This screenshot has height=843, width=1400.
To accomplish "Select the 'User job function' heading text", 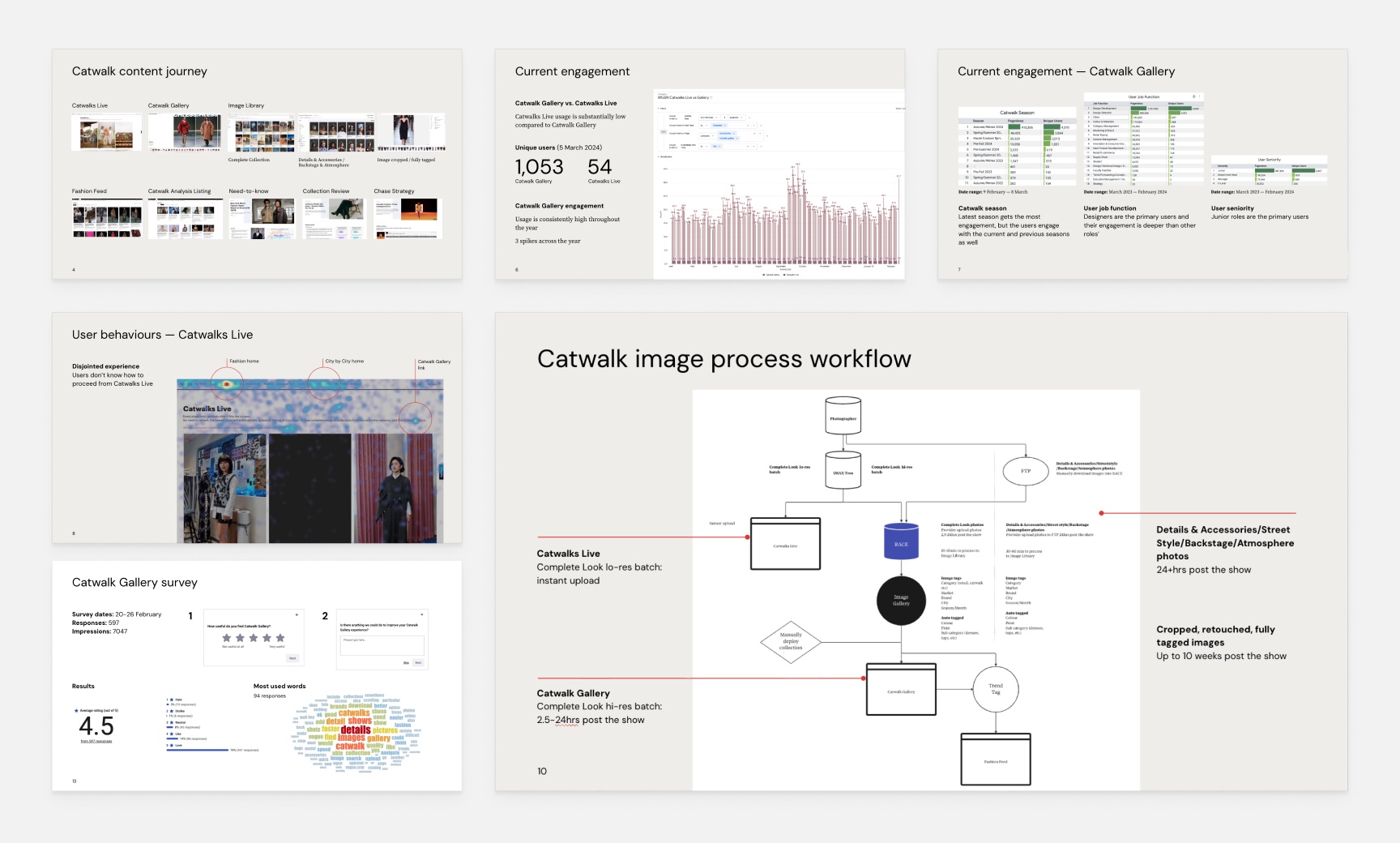I will (1110, 208).
